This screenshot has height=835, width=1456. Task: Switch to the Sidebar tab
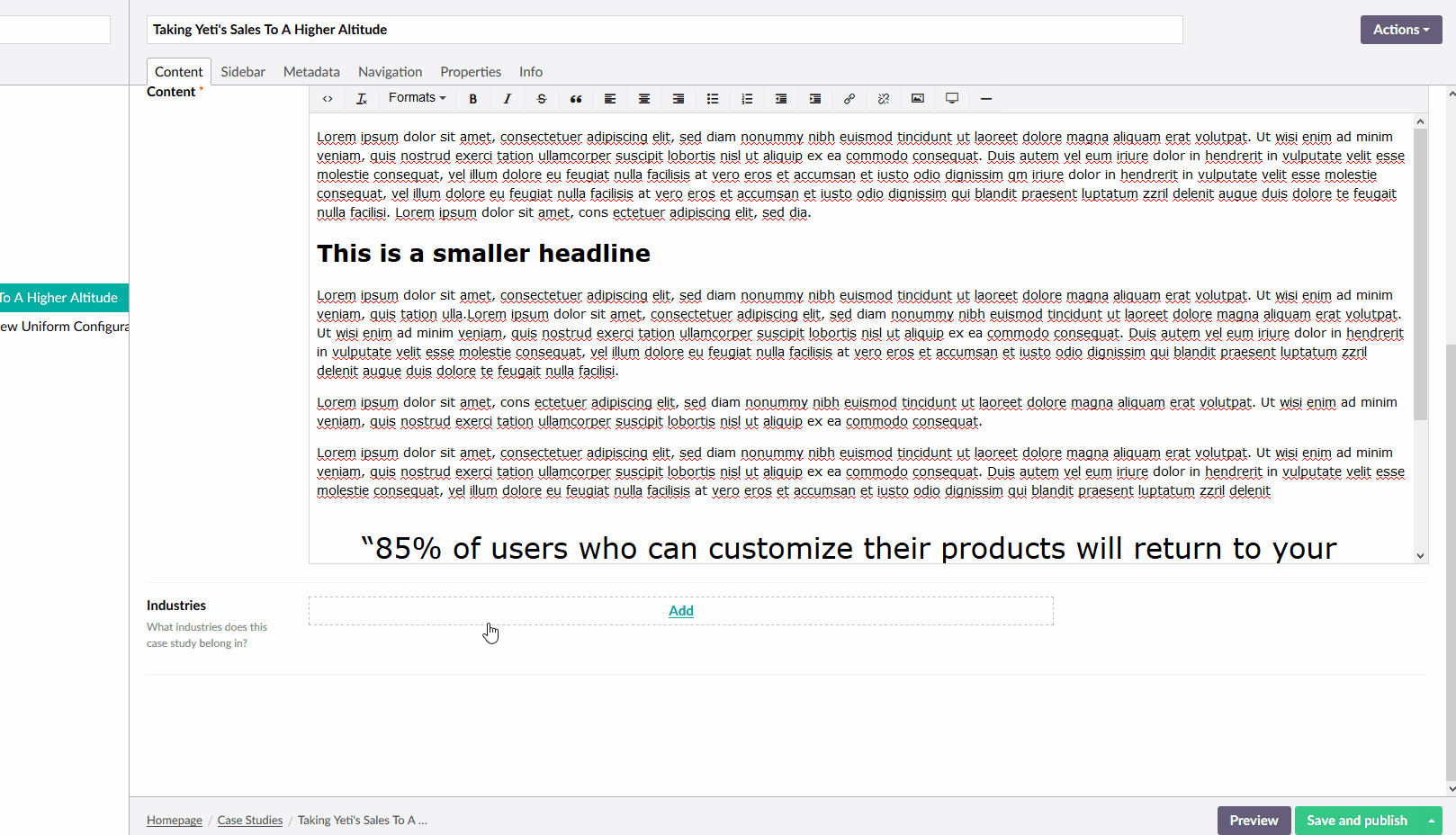(243, 72)
